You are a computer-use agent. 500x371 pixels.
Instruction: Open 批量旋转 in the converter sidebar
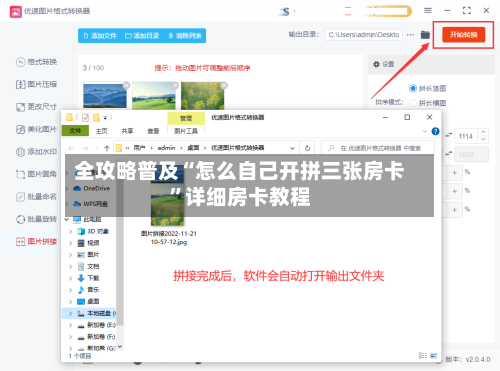pos(37,219)
